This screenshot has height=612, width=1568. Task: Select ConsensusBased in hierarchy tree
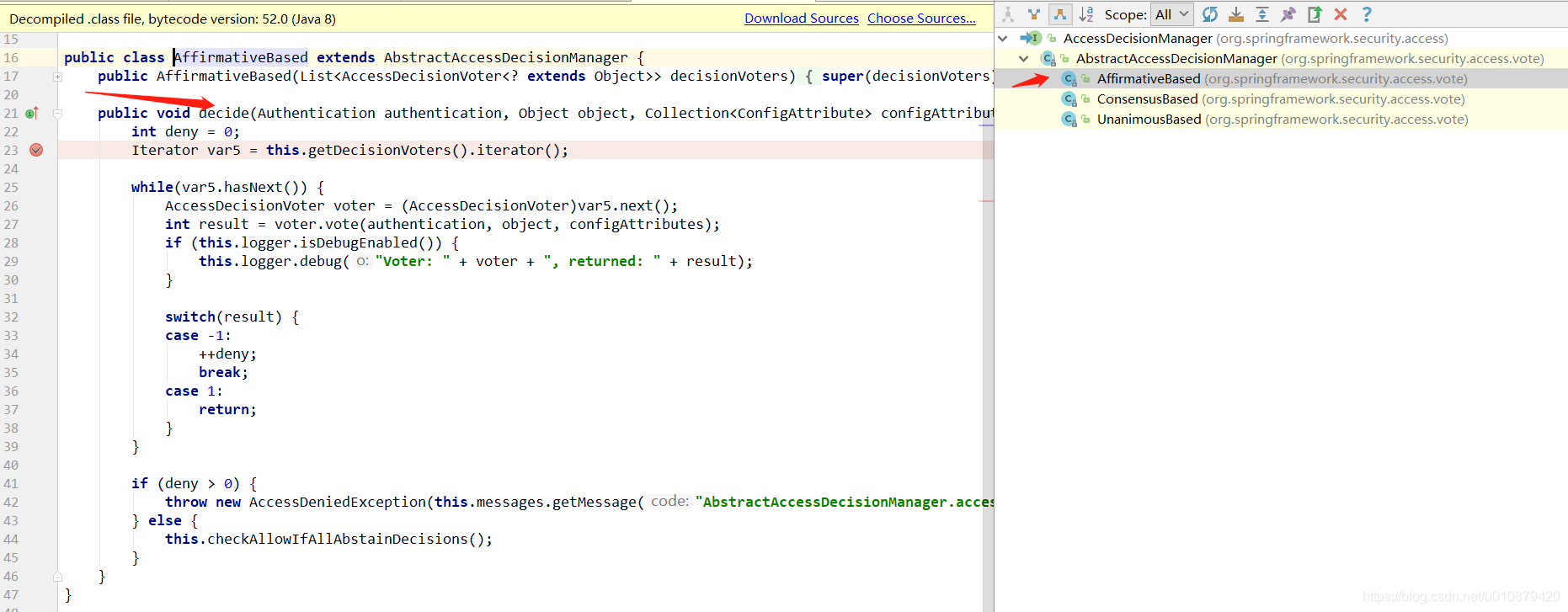coord(1147,98)
